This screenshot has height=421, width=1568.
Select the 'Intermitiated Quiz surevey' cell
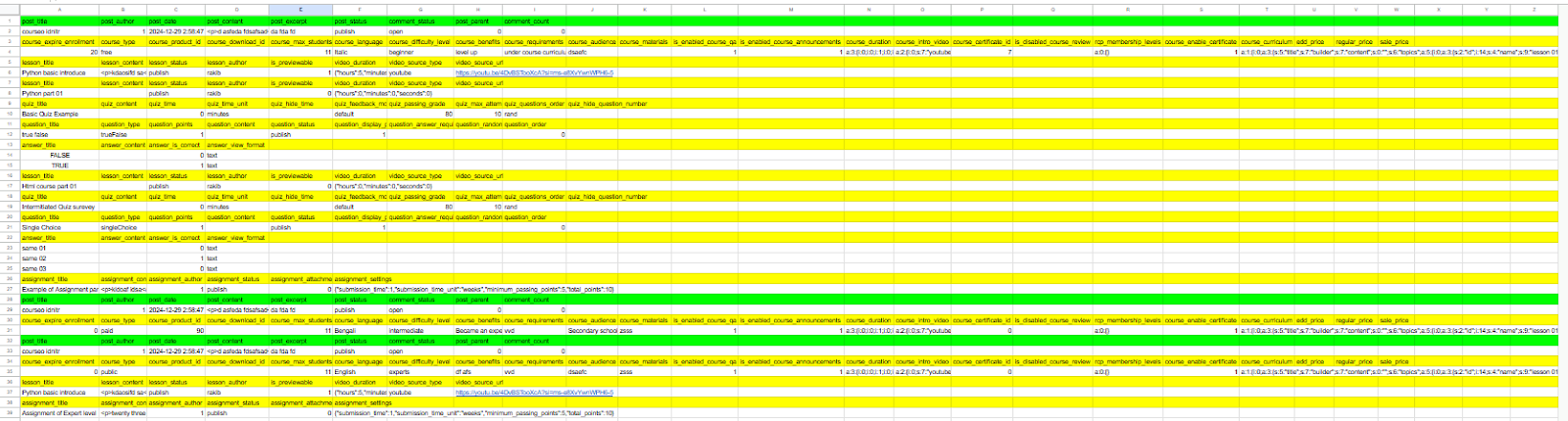click(x=59, y=207)
